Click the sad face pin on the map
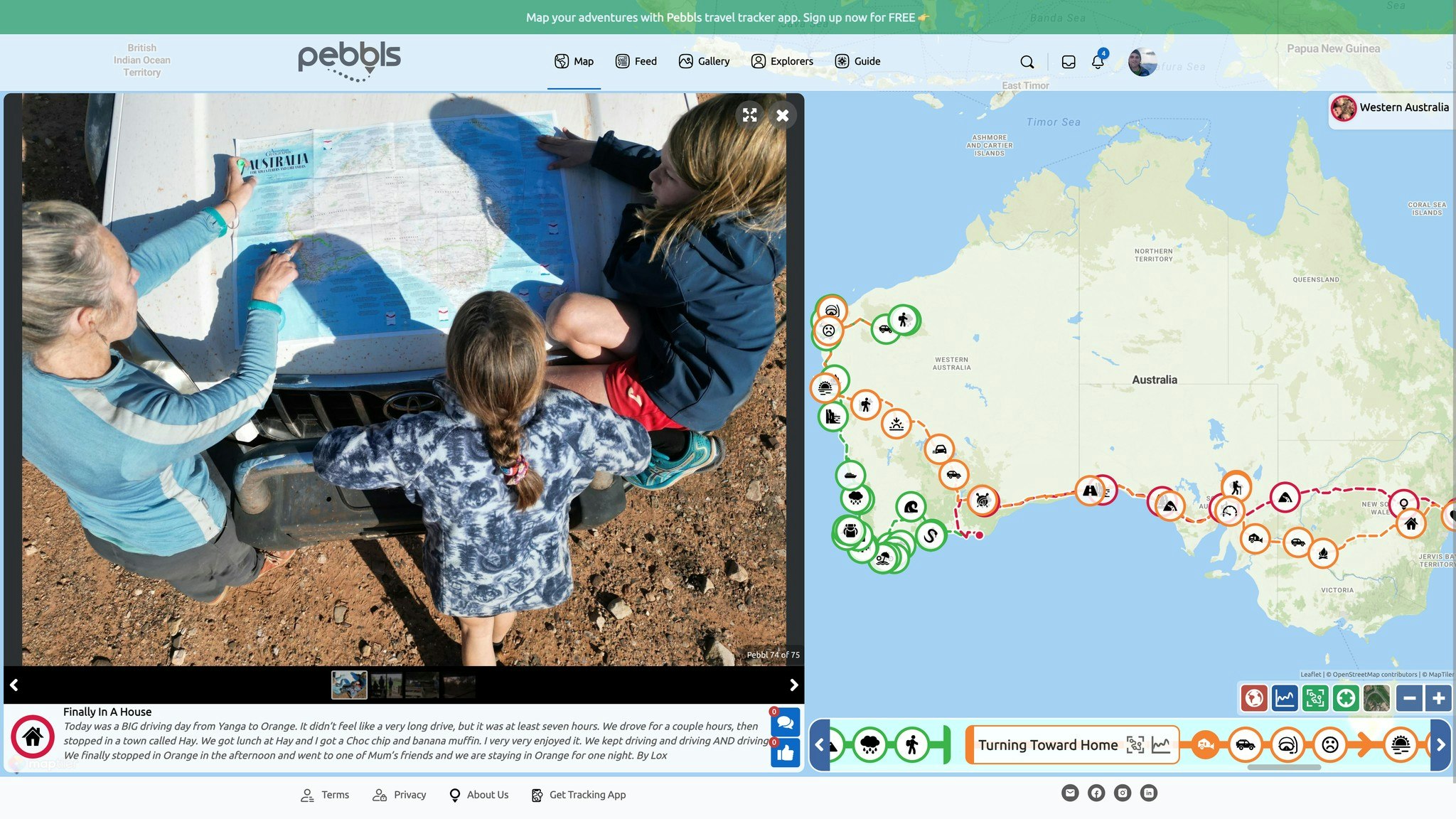The width and height of the screenshot is (1456, 819). click(828, 331)
